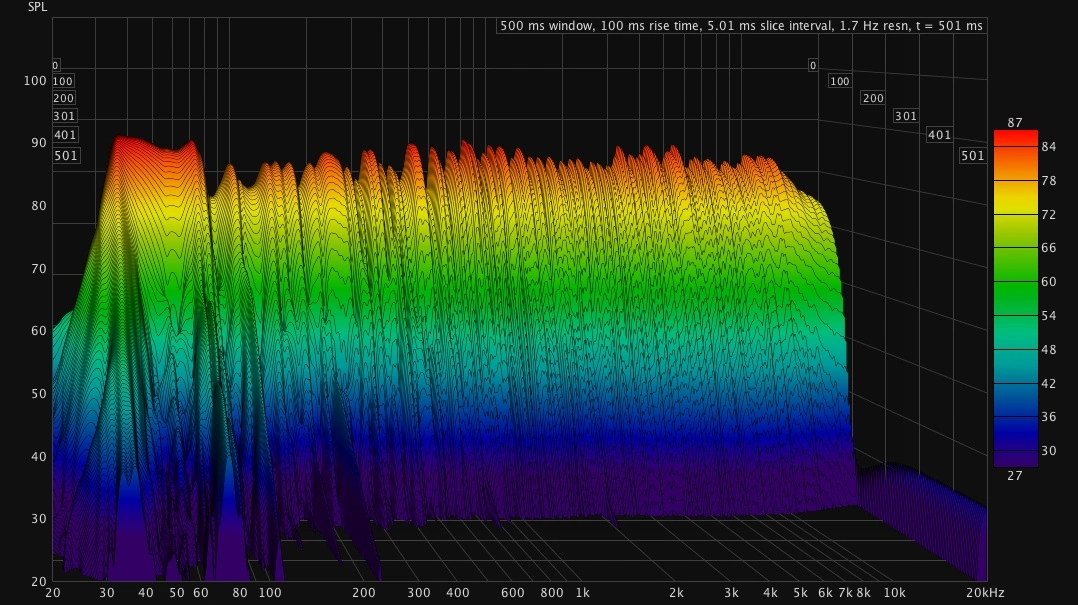Click the 301 time slice label on the left
This screenshot has height=605, width=1078.
64,116
